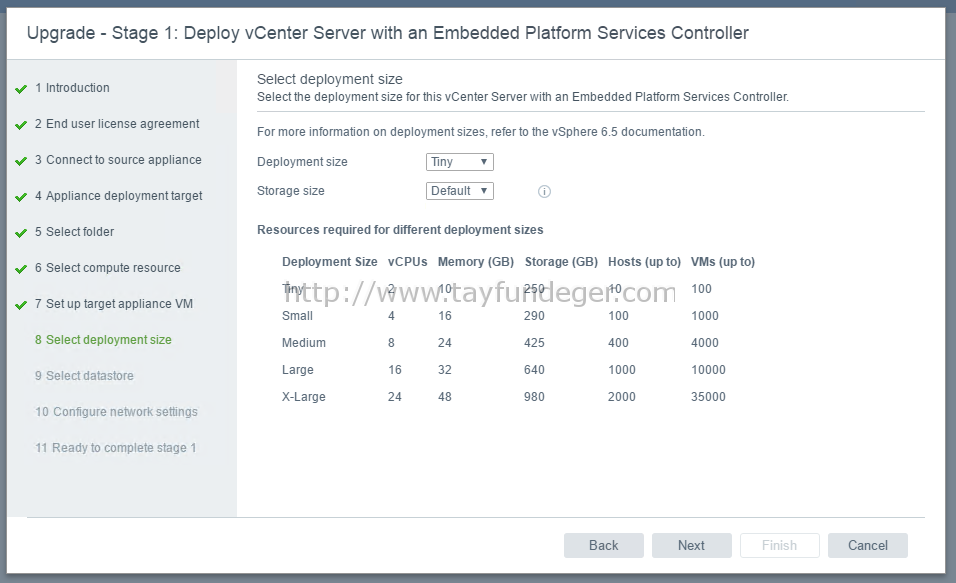Click the 'Memory (GB)' column header
The height and width of the screenshot is (583, 956).
[476, 262]
